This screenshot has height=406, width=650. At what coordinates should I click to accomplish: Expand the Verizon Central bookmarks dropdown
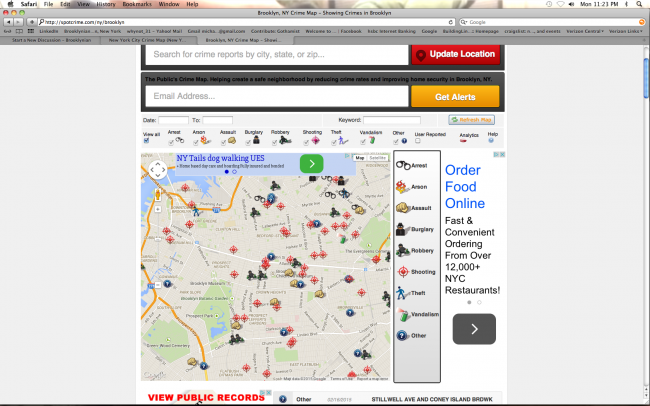(x=585, y=31)
